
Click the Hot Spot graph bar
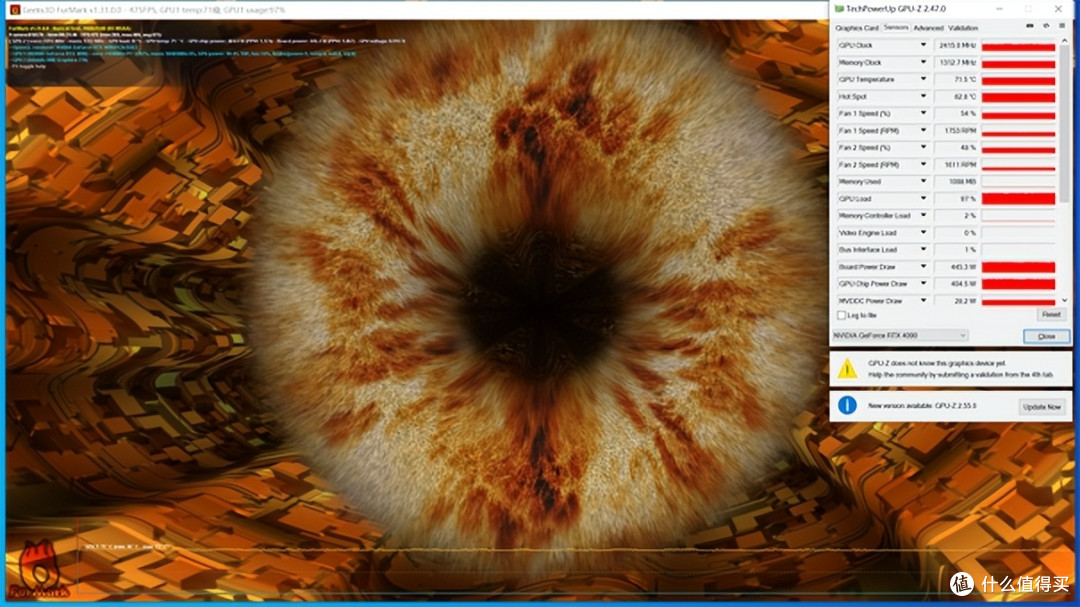tap(1018, 97)
